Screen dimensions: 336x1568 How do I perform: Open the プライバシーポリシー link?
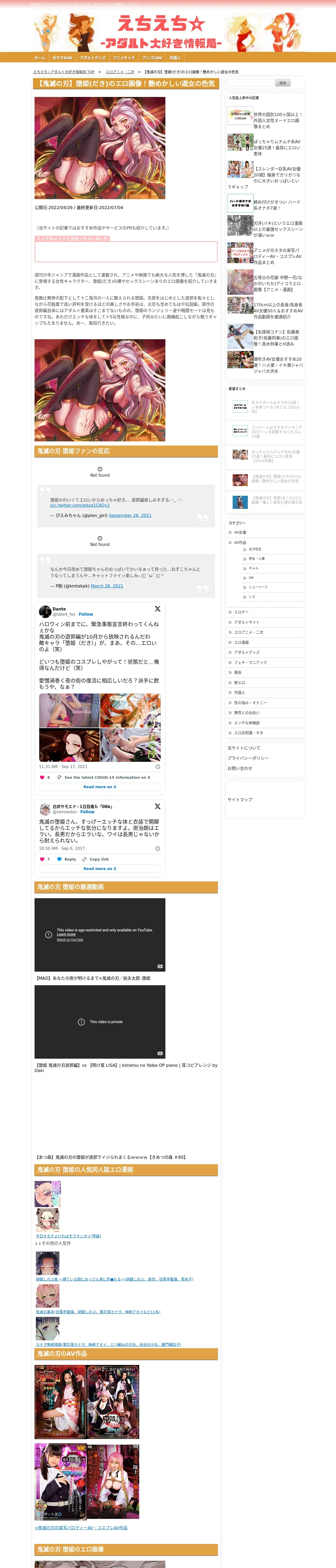[248, 758]
